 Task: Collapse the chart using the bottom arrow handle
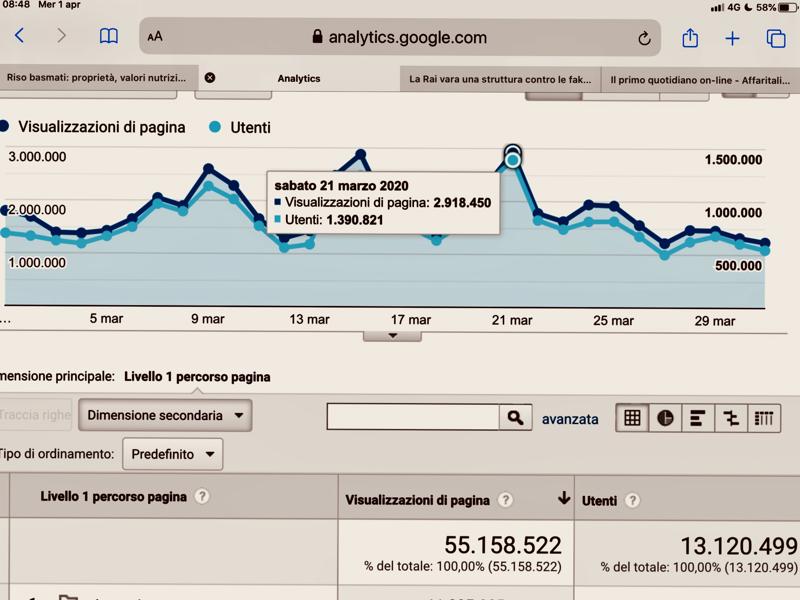point(391,335)
